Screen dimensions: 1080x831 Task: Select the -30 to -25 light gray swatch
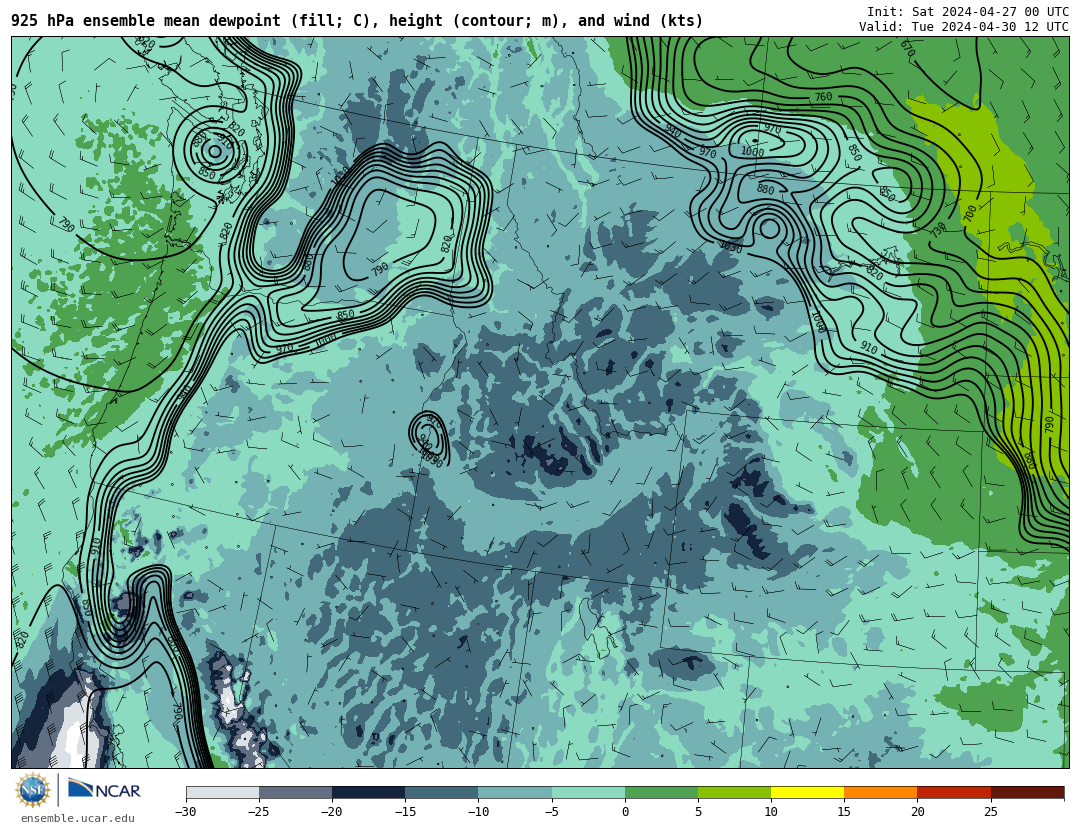[222, 792]
